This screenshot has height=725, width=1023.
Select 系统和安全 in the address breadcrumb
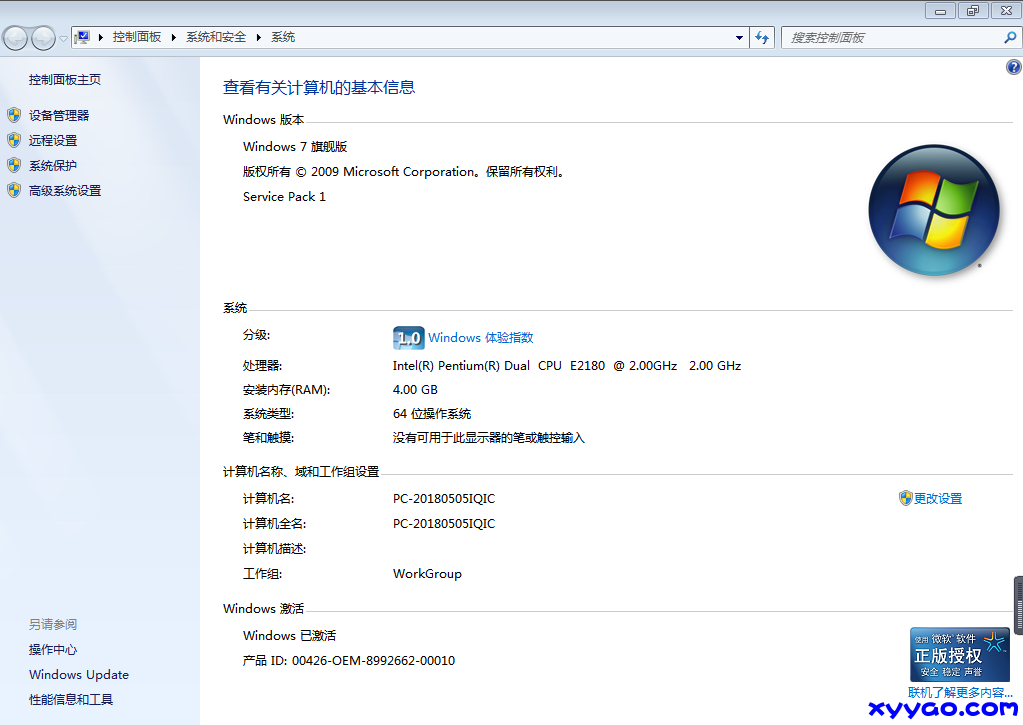click(x=216, y=37)
